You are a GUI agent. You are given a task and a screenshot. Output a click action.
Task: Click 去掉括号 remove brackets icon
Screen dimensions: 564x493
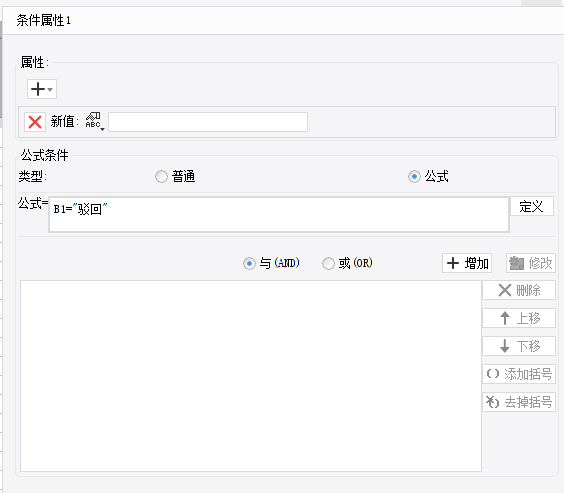point(492,402)
